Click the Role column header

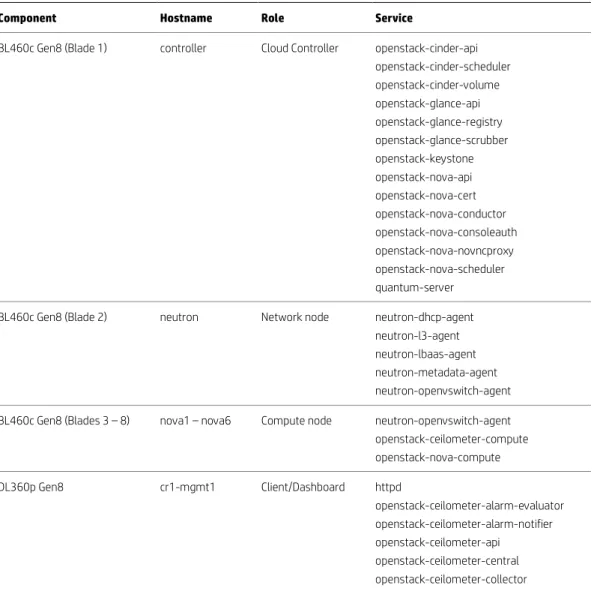[272, 18]
